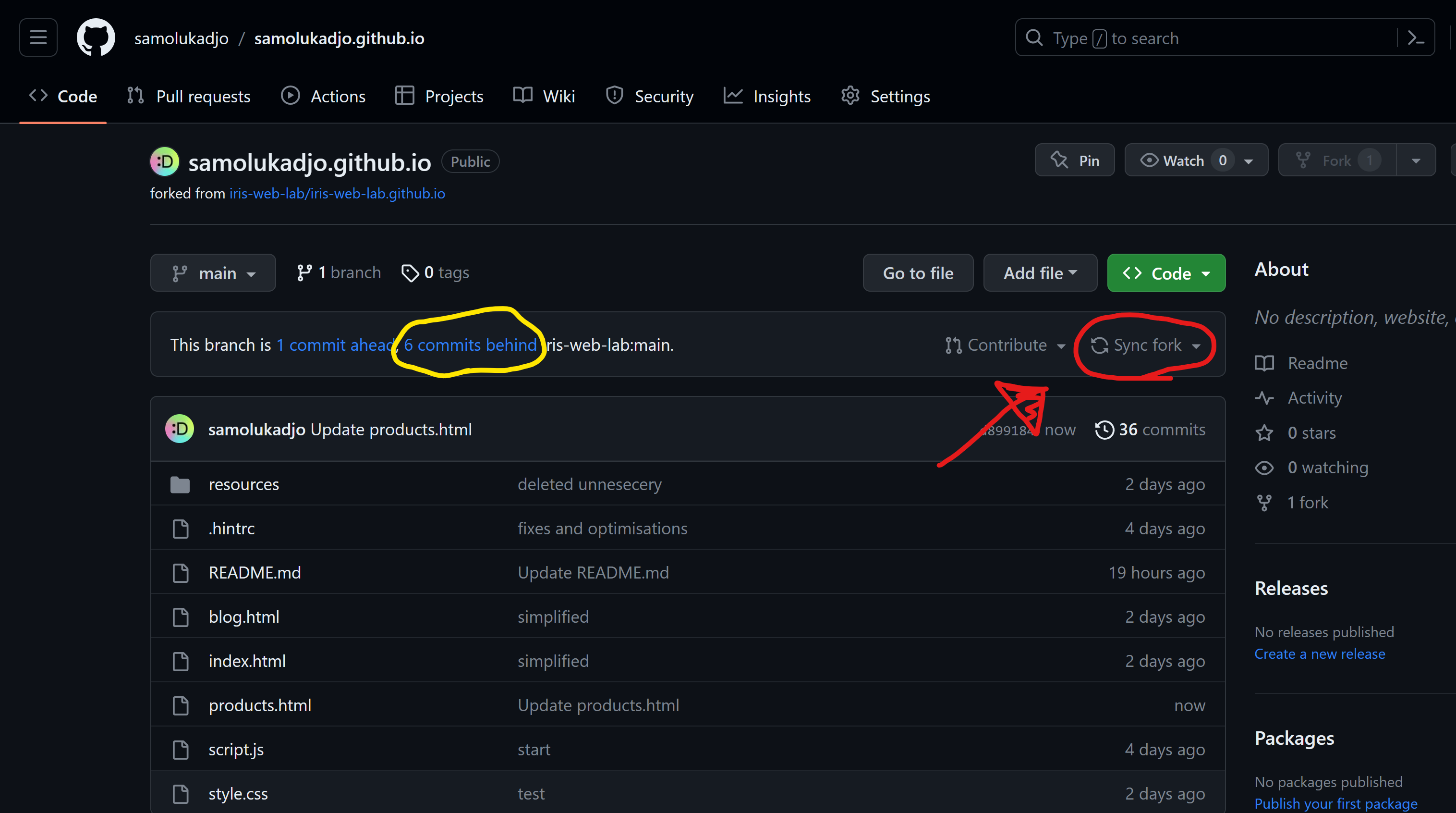Click the tags icon showing 0 tags
Viewport: 1456px width, 813px height.
click(411, 273)
